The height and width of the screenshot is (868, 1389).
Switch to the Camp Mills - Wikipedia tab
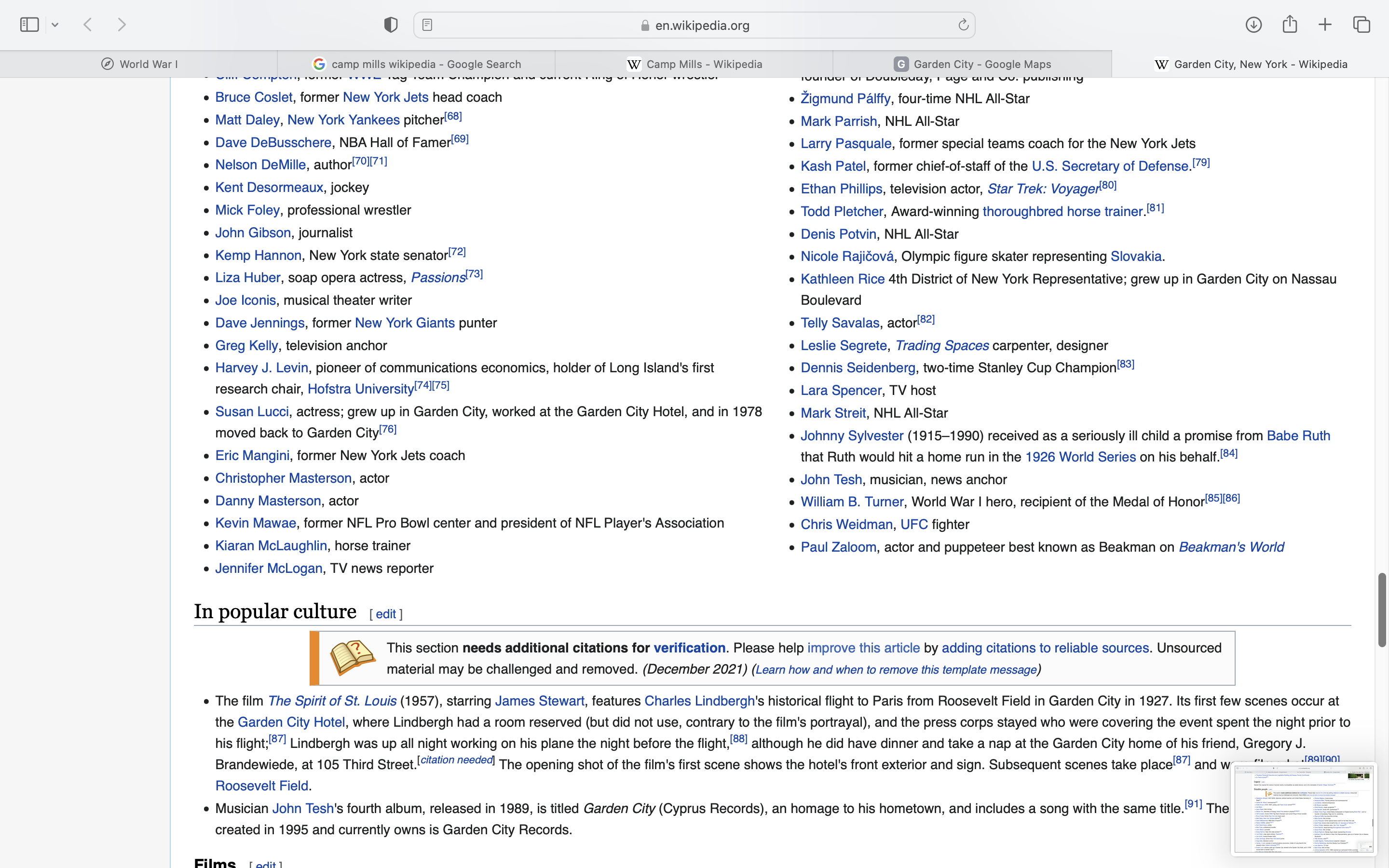point(694,64)
